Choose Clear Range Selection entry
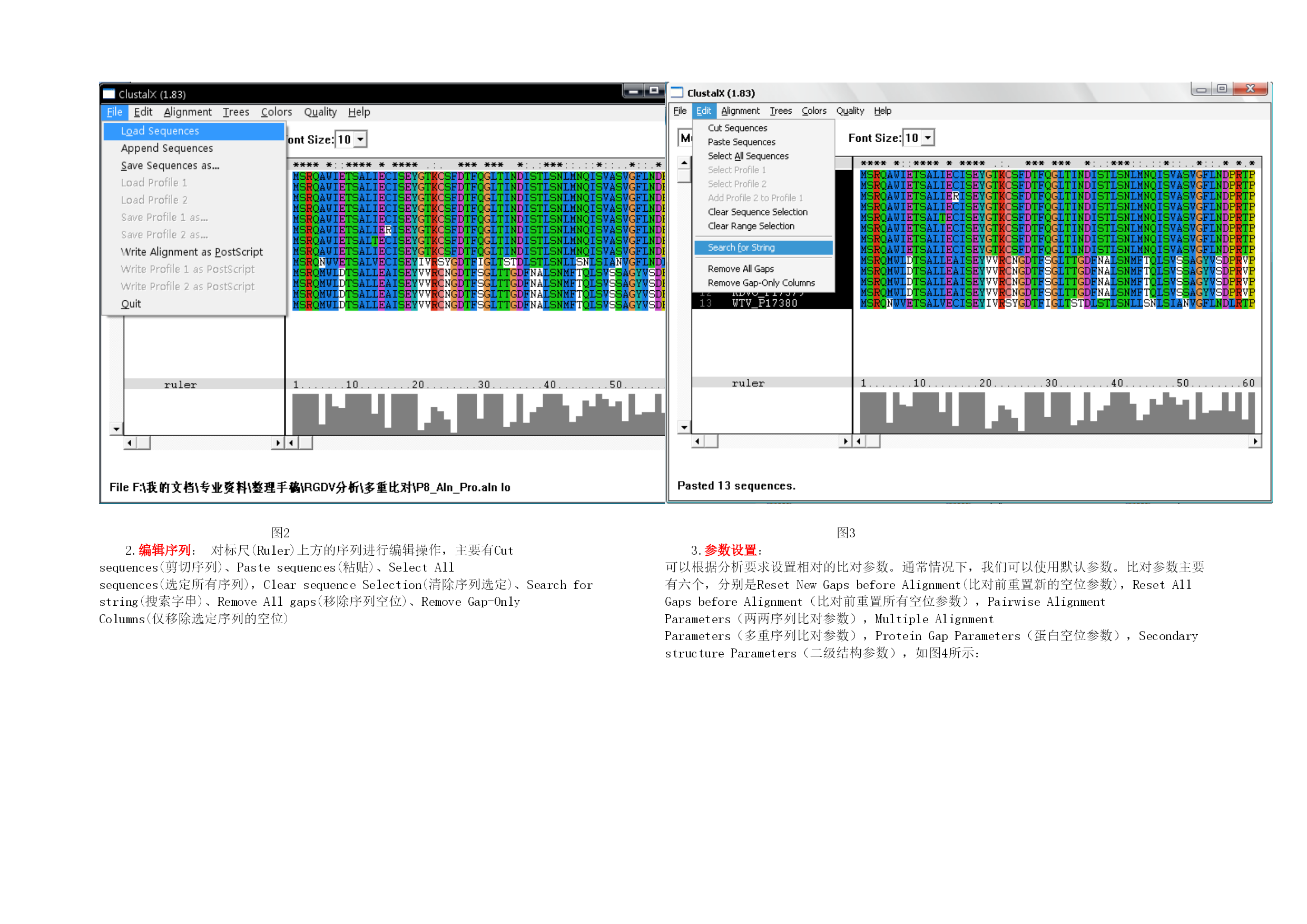 point(763,226)
